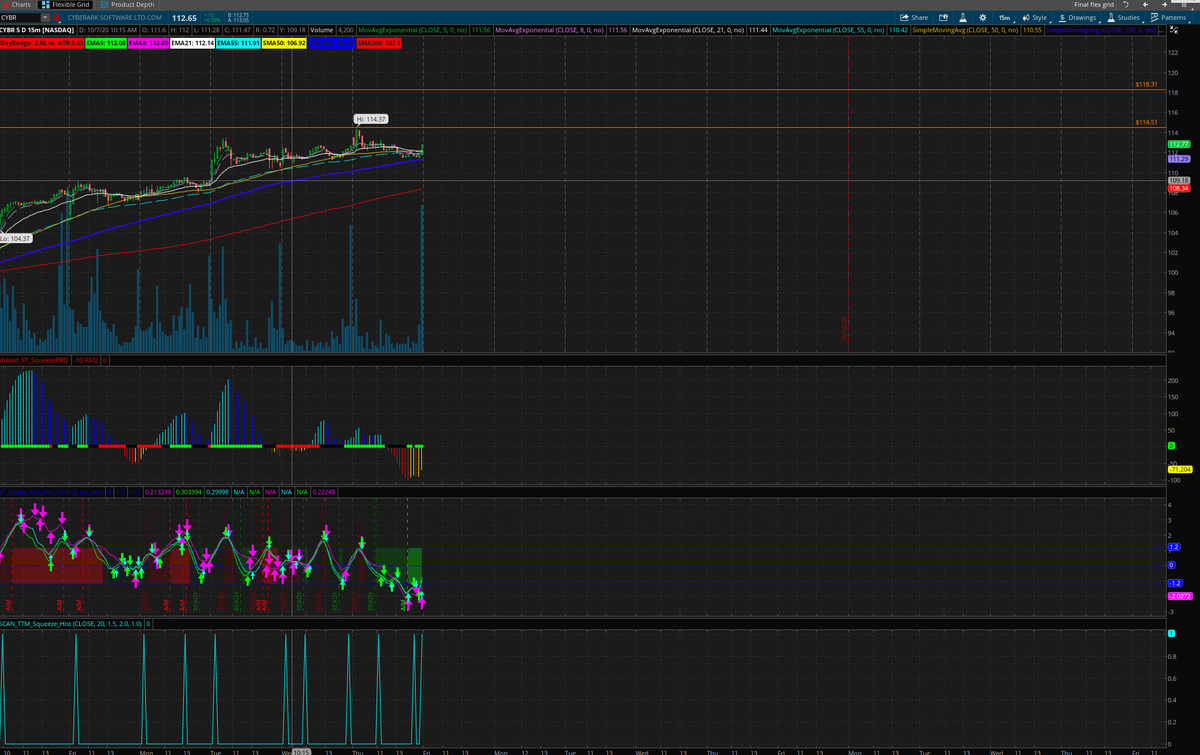The width and height of the screenshot is (1200, 755).
Task: Click the SCAN_TTM_Squeeze_Hist study title
Action: coord(71,624)
